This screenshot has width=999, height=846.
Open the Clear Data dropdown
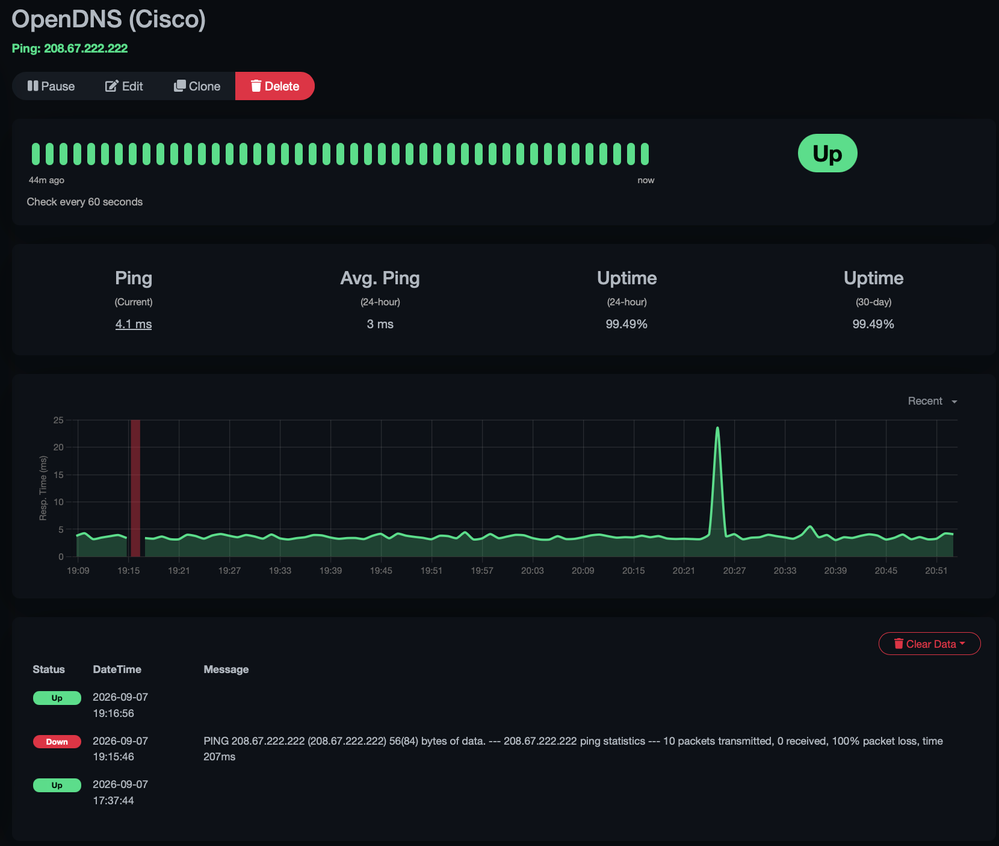tap(929, 643)
